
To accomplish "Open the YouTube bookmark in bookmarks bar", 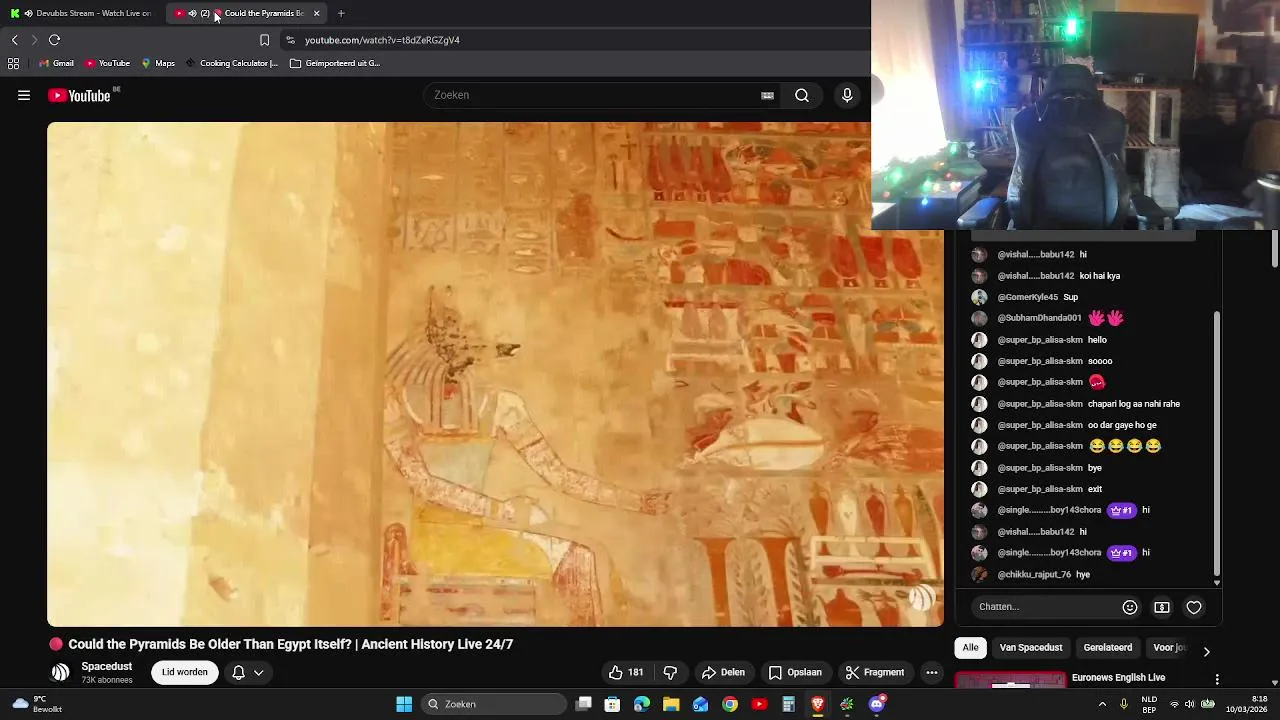I will coord(108,63).
